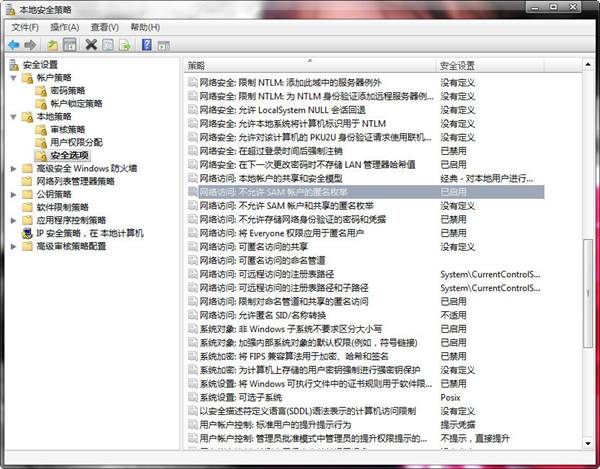This screenshot has height=469, width=600.
Task: Maximize the 本地安全策略 window
Action: coord(553,7)
